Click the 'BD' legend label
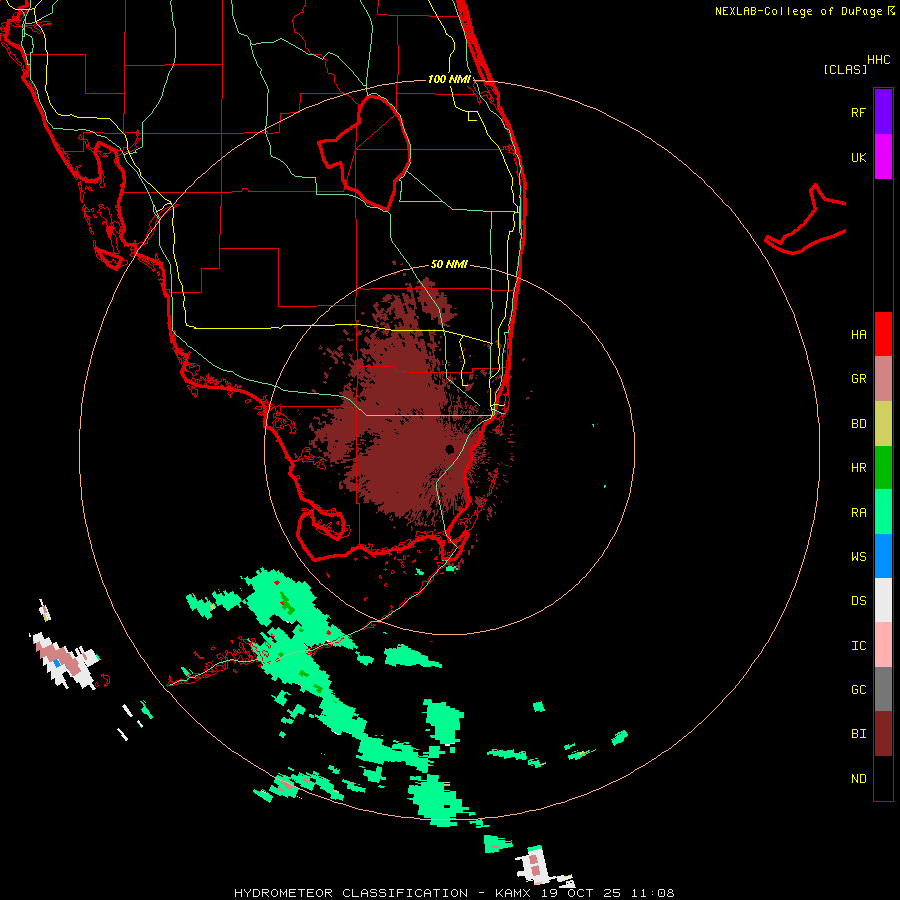The width and height of the screenshot is (900, 900). click(x=858, y=424)
